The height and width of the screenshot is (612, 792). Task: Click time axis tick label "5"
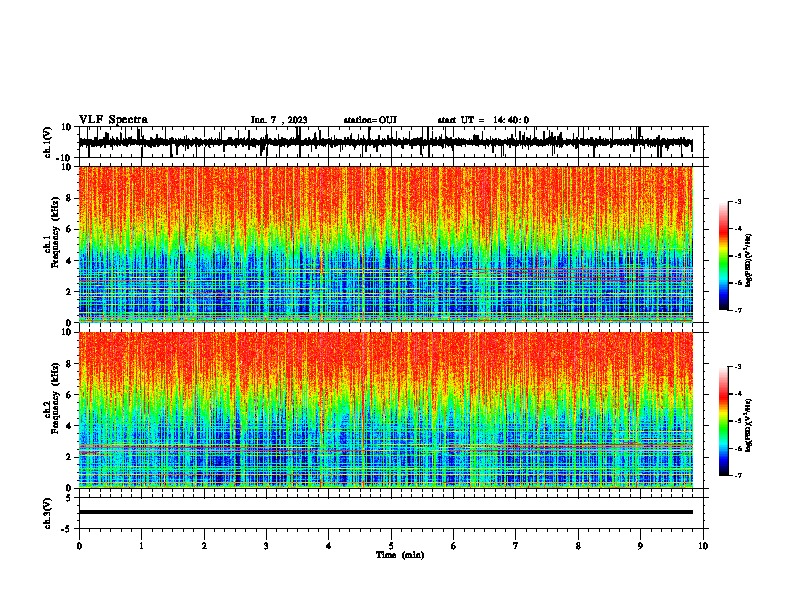pos(391,546)
